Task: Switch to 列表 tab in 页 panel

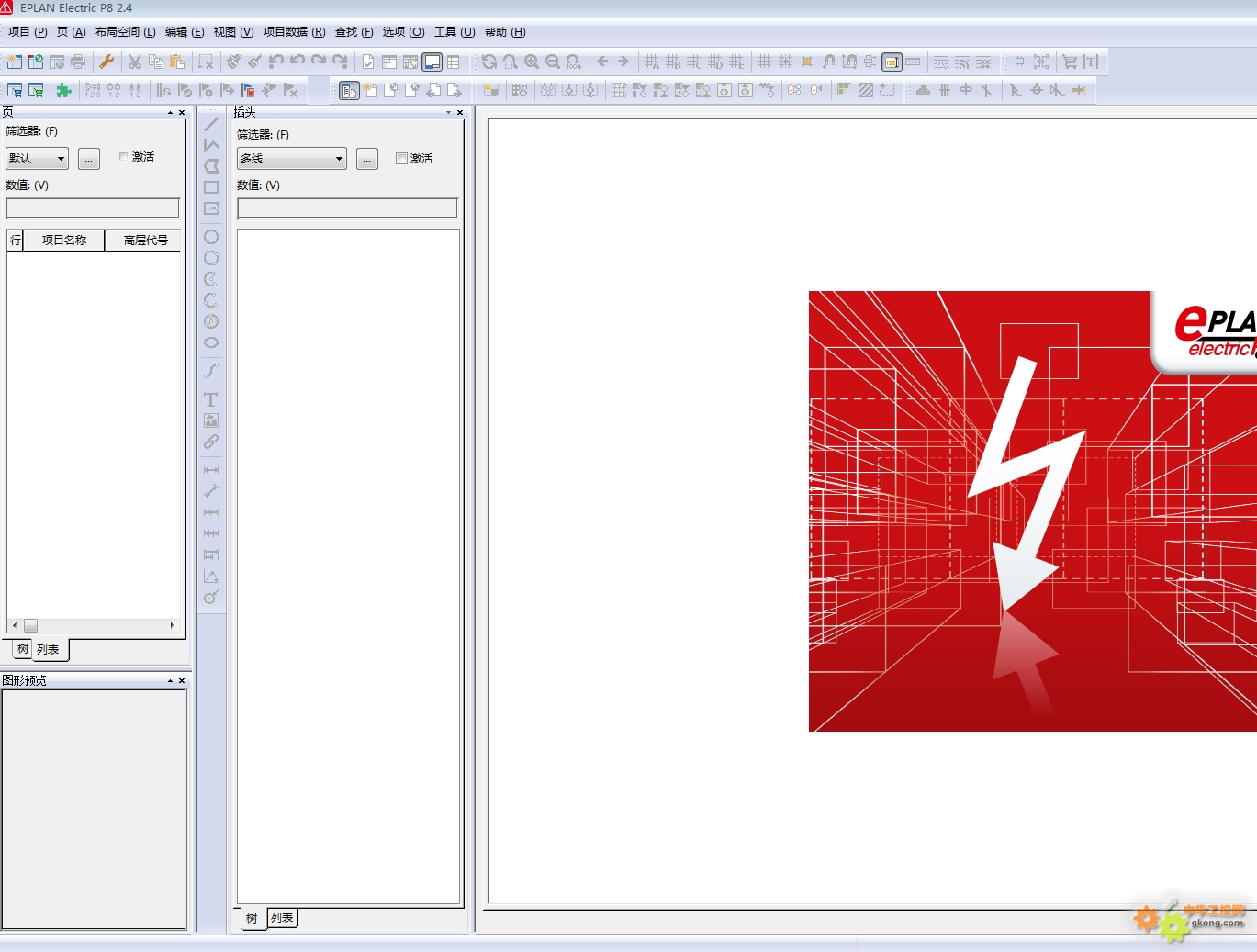Action: tap(50, 650)
